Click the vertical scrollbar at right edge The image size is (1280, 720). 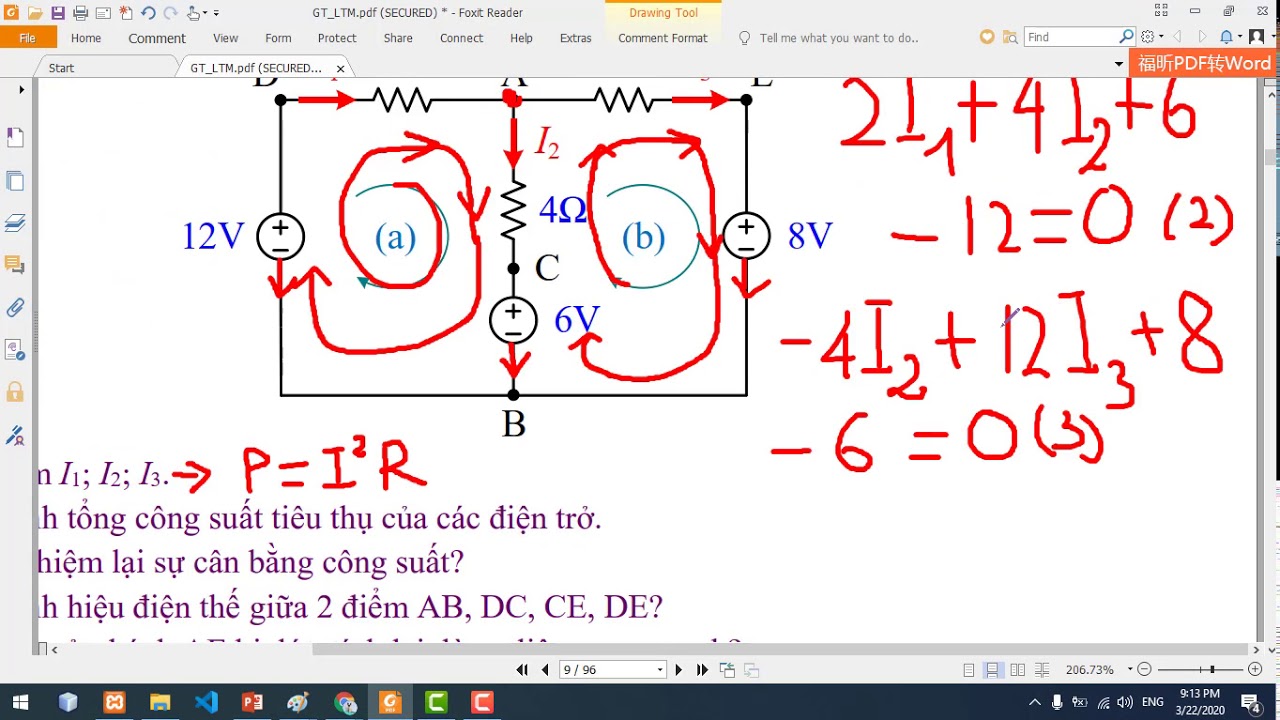[x=1270, y=157]
